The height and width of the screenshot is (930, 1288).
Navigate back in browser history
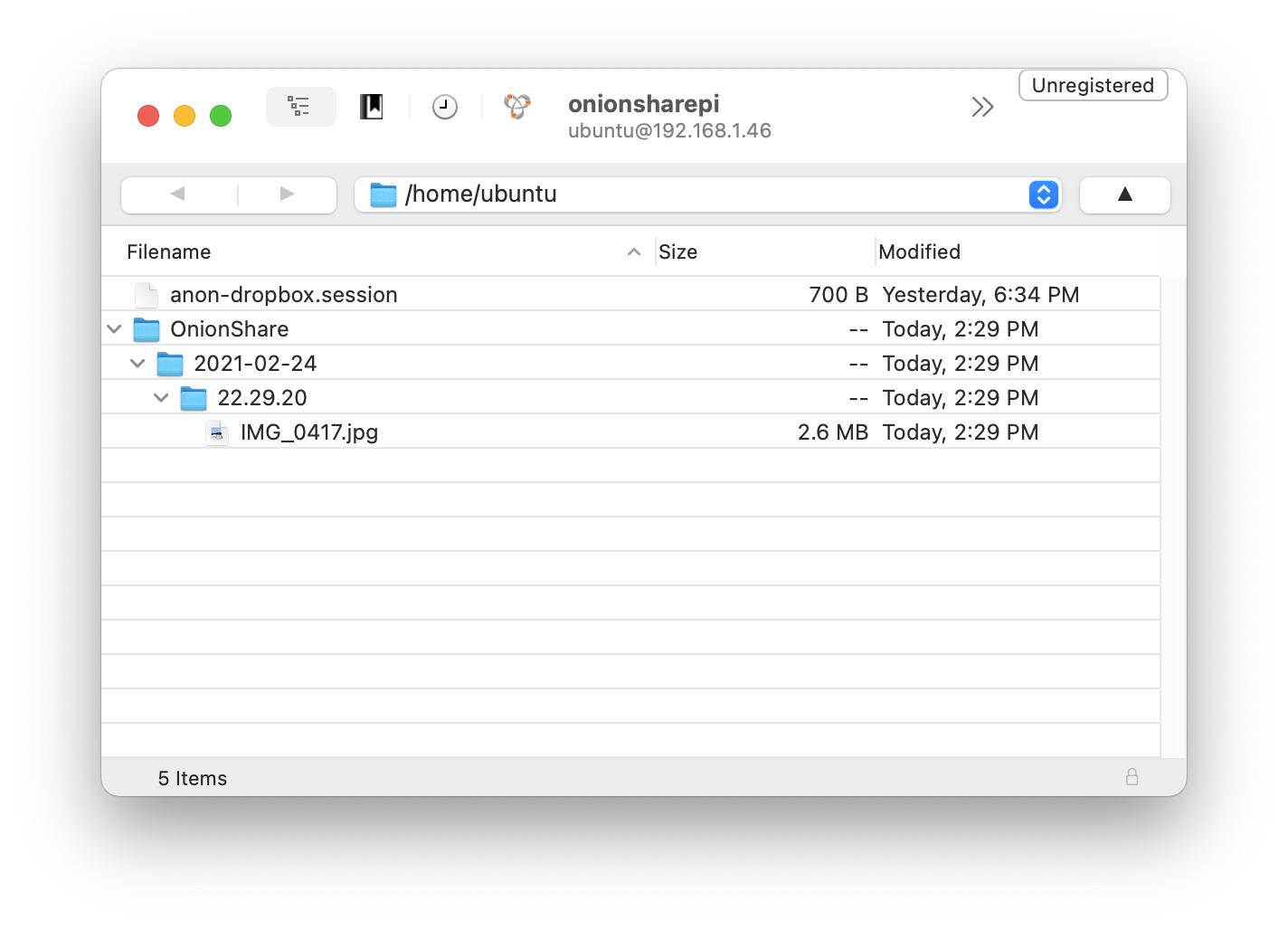178,195
